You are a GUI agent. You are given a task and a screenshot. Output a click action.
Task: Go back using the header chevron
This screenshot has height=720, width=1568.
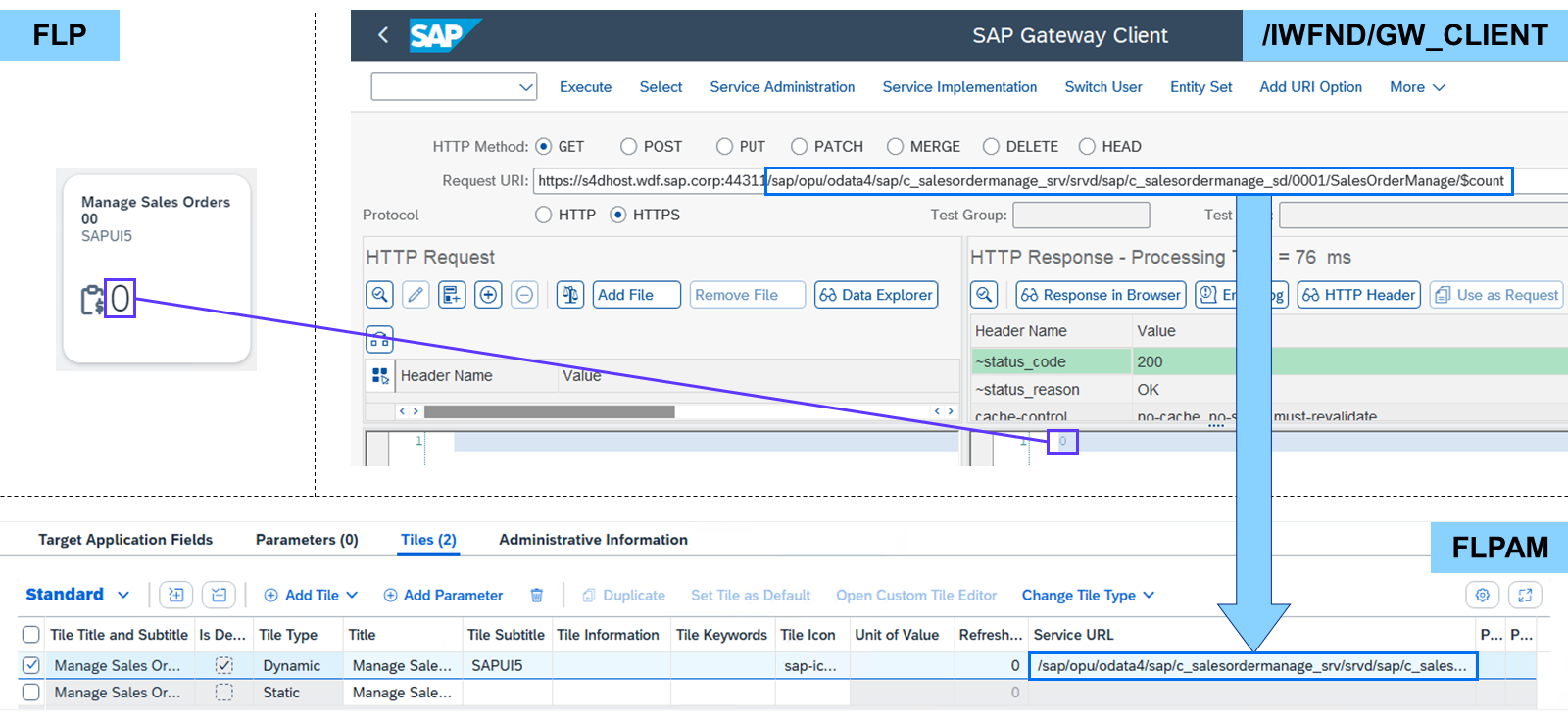(383, 35)
